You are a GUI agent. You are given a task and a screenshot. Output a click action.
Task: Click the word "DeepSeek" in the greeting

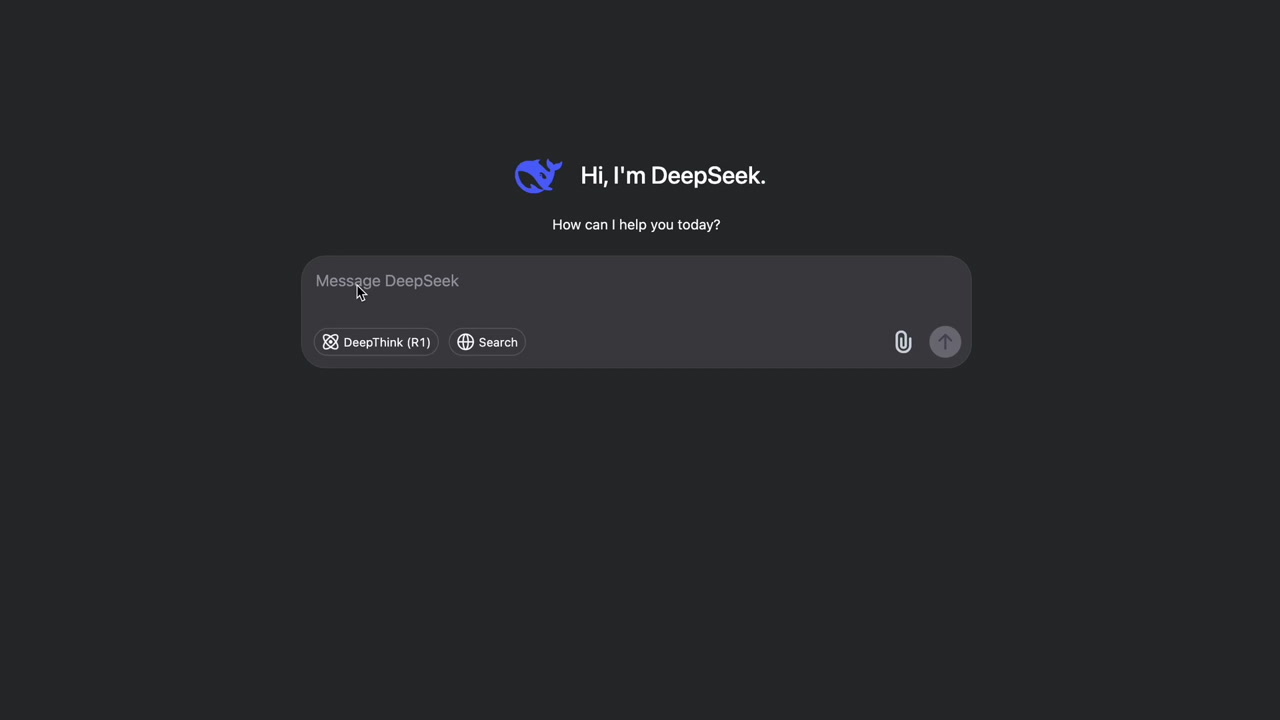click(708, 176)
